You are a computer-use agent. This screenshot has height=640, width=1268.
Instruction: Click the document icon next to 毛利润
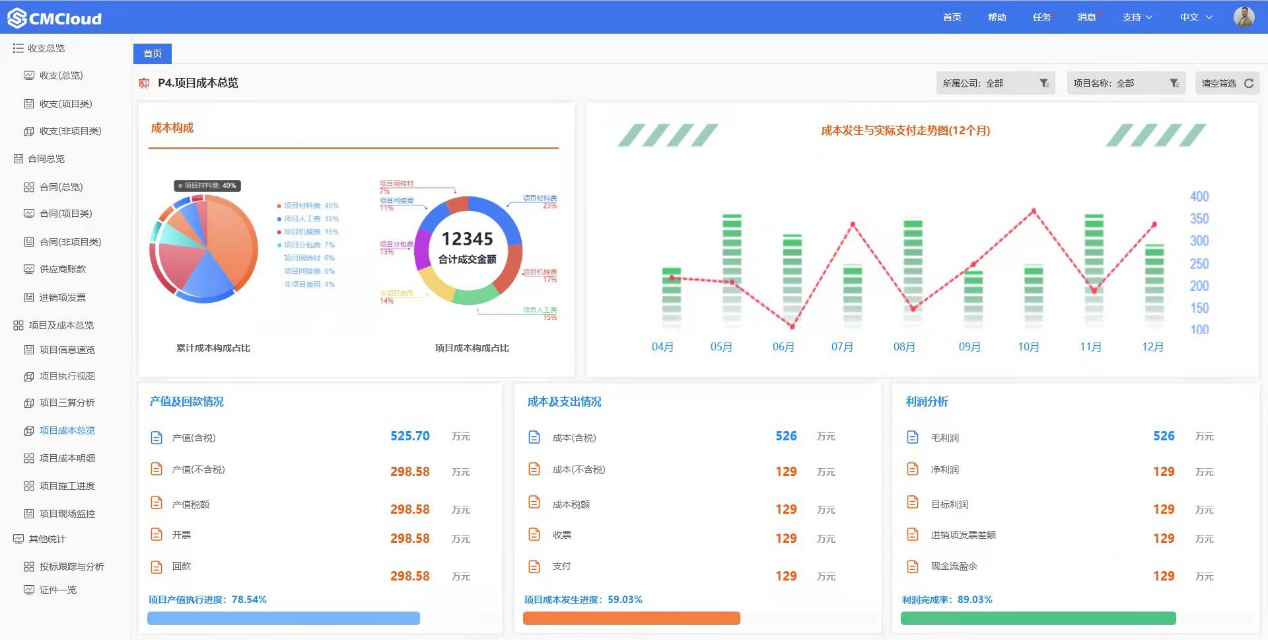[x=912, y=437]
